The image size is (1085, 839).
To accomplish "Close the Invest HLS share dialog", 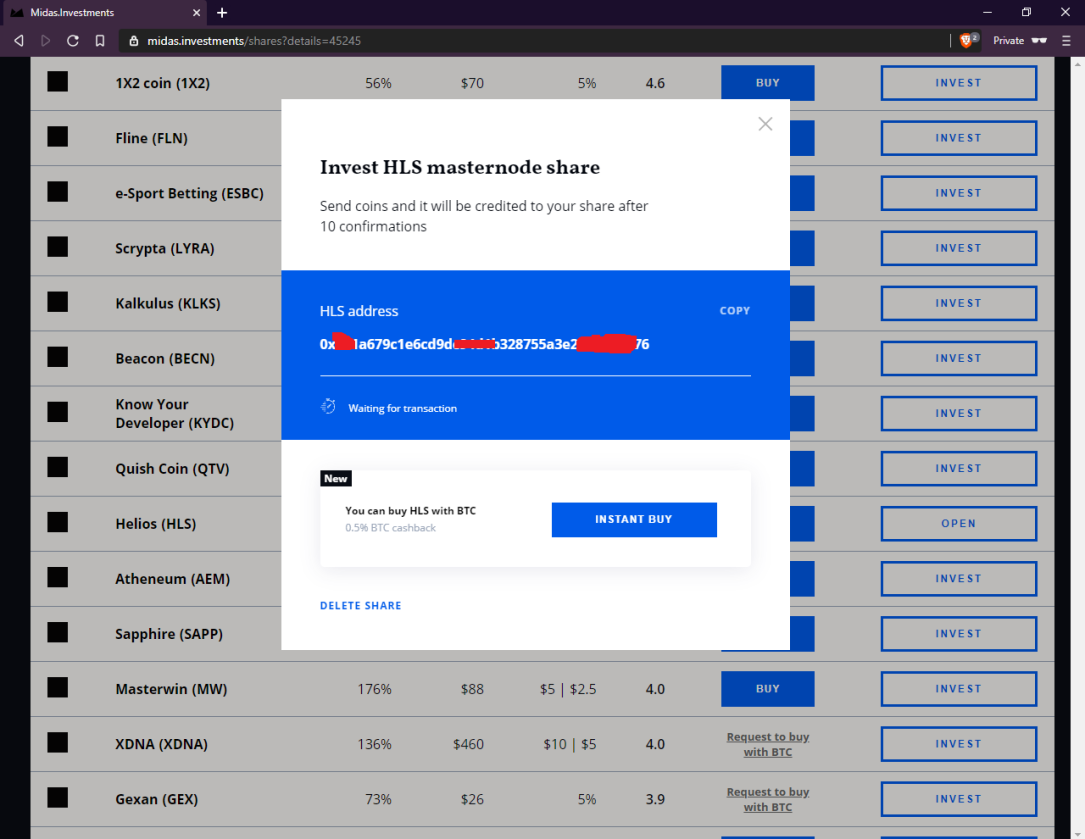I will tap(765, 124).
